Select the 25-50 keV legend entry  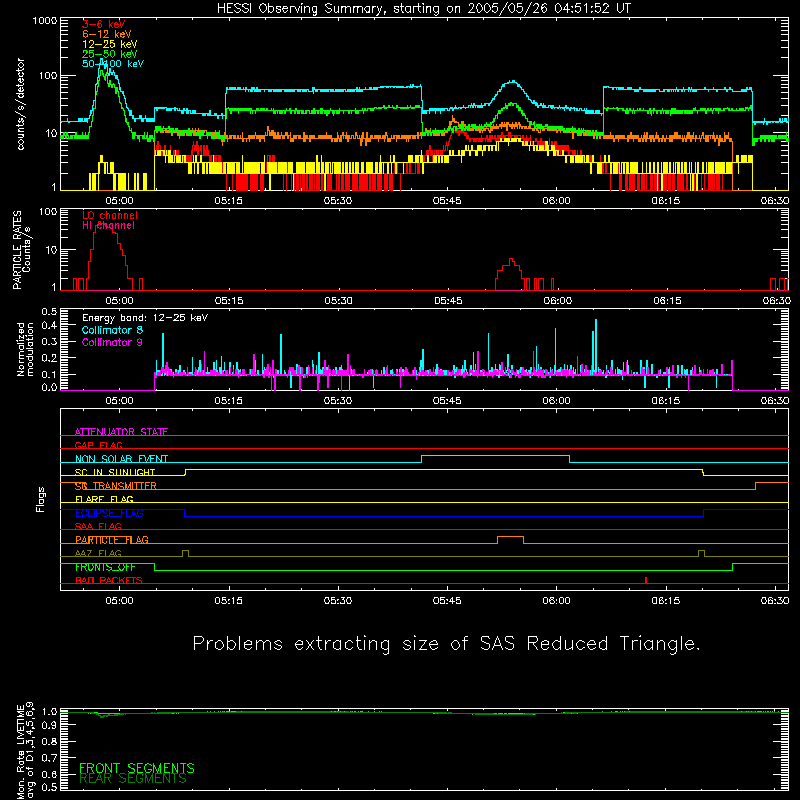point(109,54)
